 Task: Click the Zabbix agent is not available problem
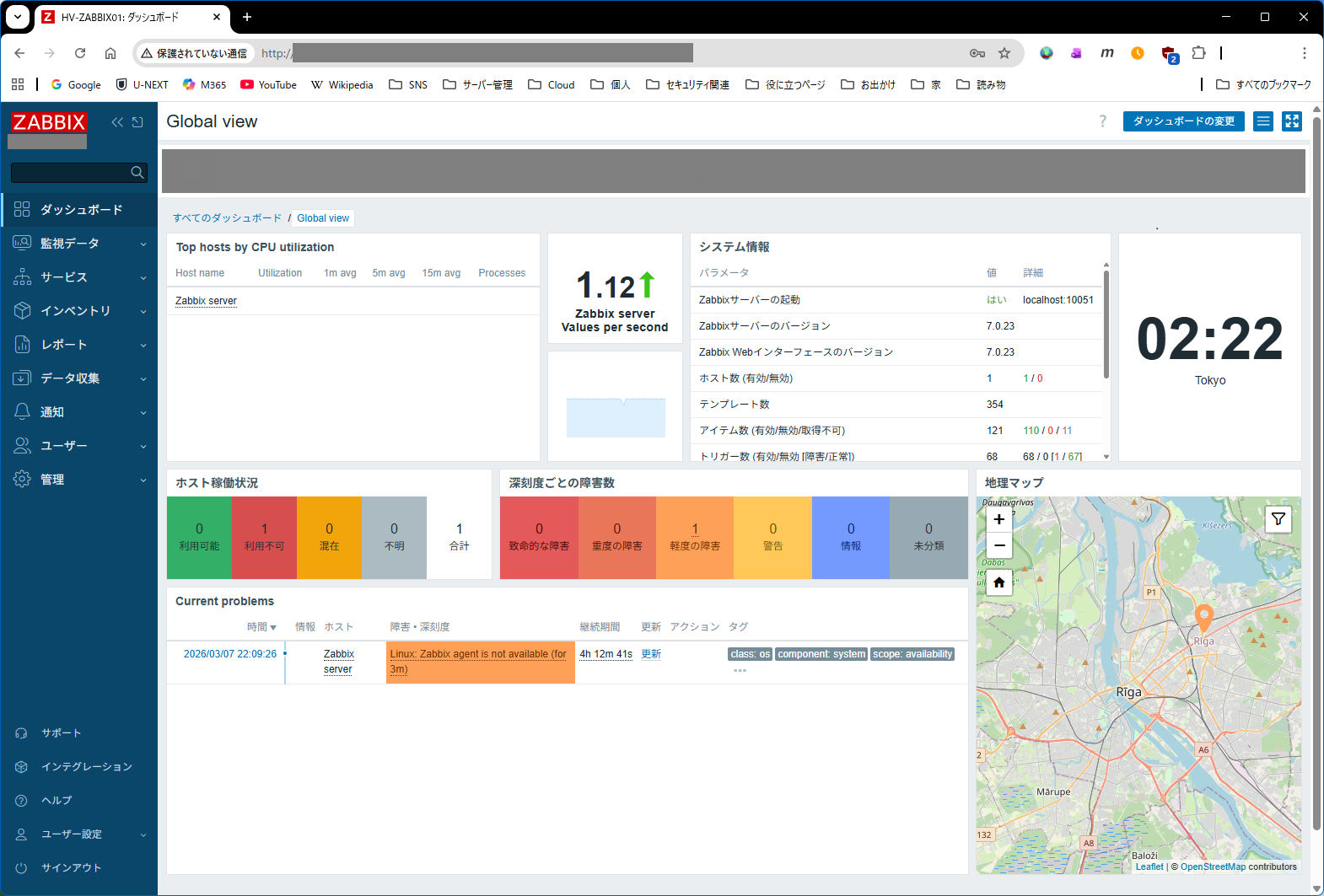pyautogui.click(x=478, y=662)
